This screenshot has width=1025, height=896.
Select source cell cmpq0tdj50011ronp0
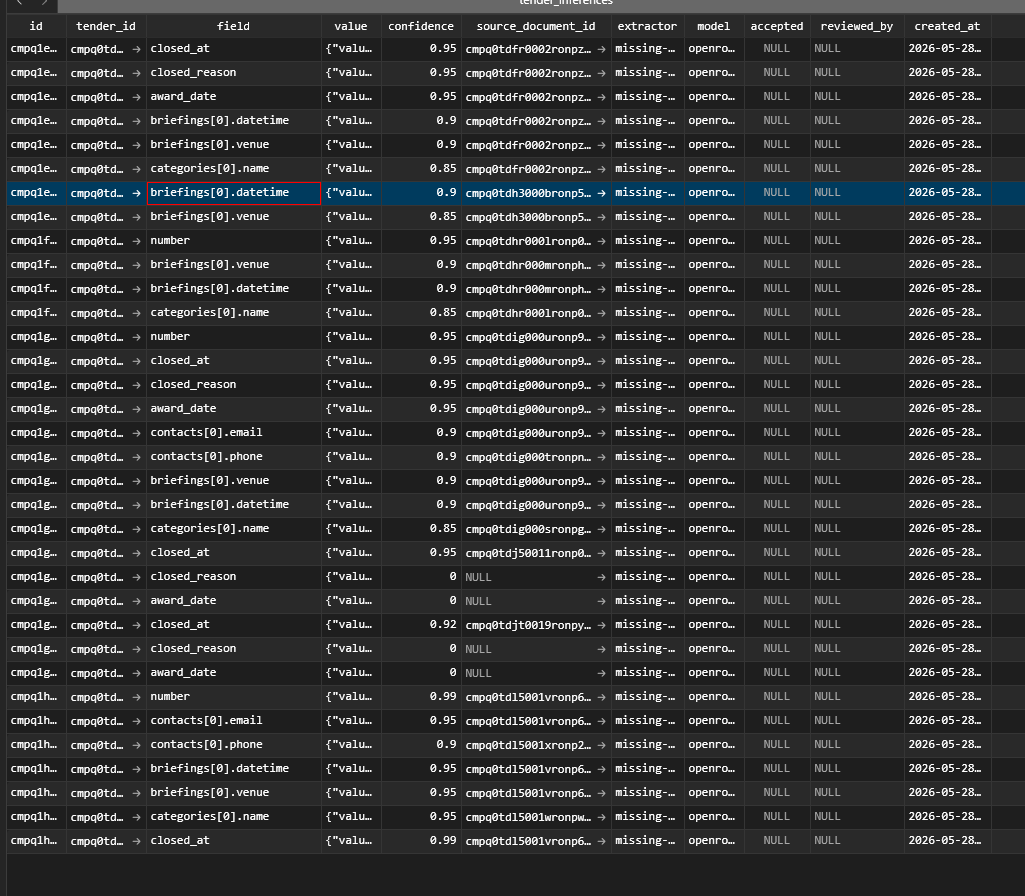tap(536, 553)
